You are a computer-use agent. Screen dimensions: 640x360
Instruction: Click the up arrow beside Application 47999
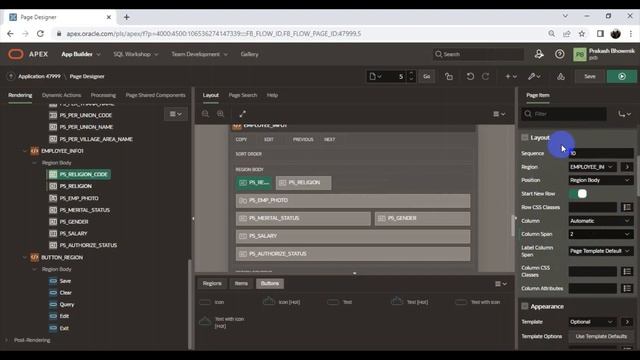tap(11, 76)
